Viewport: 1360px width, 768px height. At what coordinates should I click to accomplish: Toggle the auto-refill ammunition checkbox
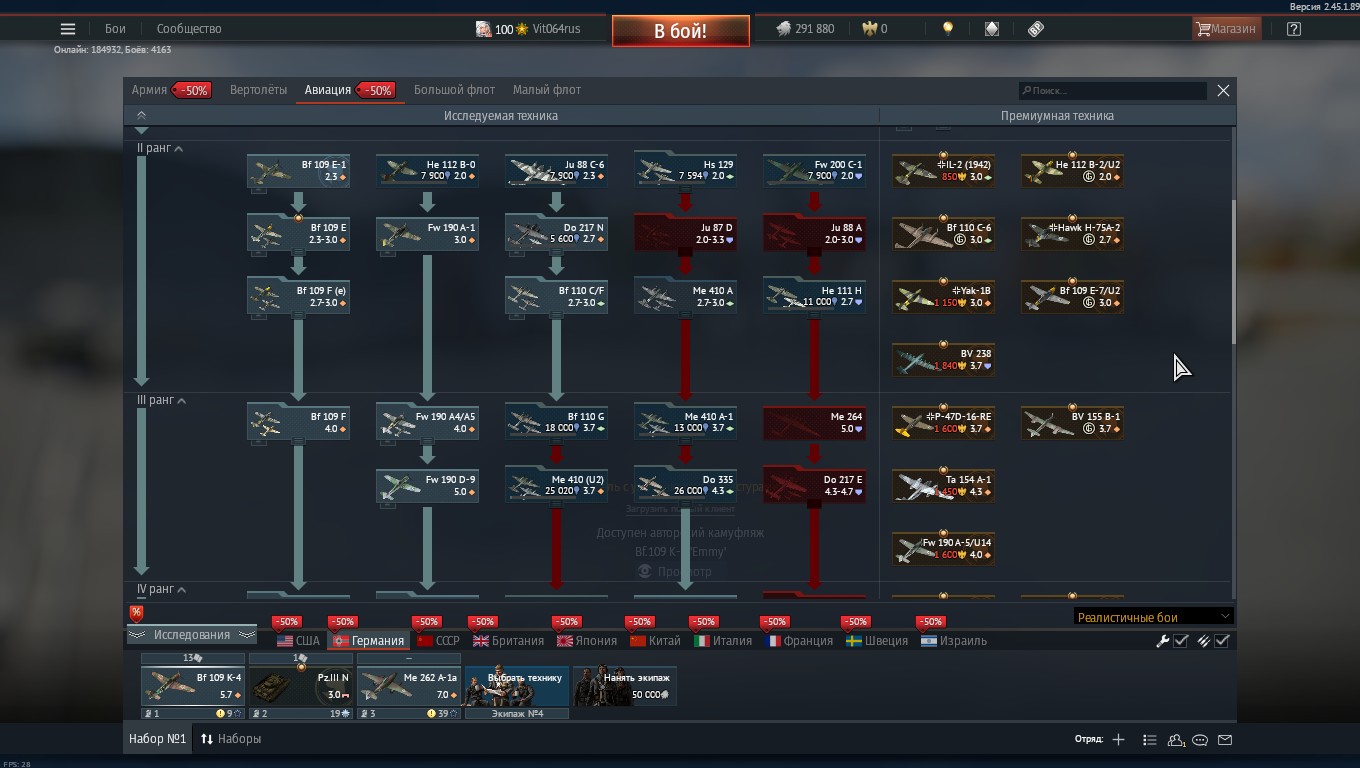pyautogui.click(x=1222, y=641)
